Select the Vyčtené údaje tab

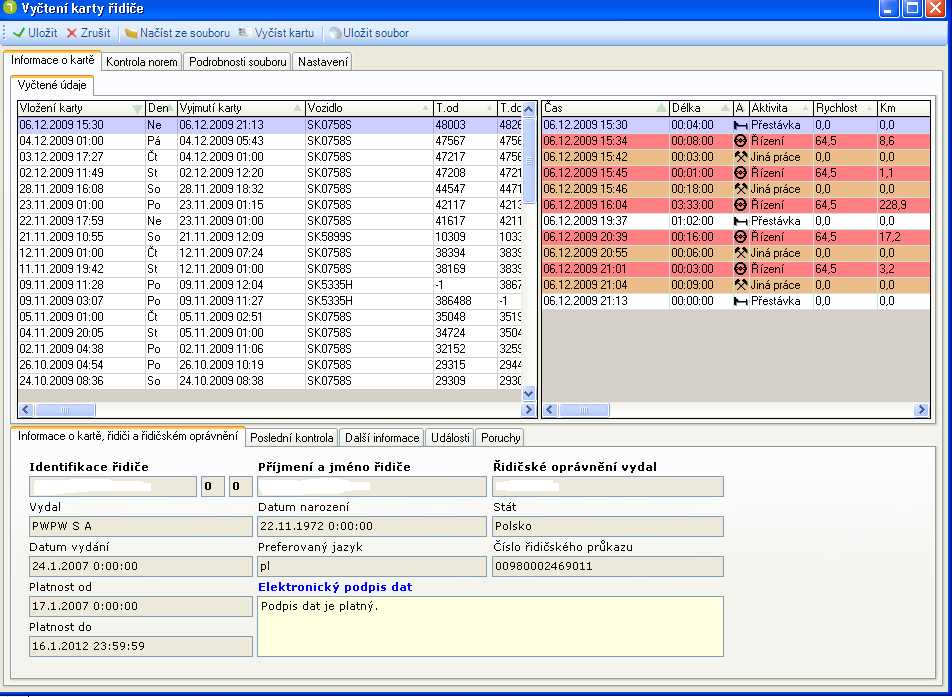pyautogui.click(x=52, y=85)
